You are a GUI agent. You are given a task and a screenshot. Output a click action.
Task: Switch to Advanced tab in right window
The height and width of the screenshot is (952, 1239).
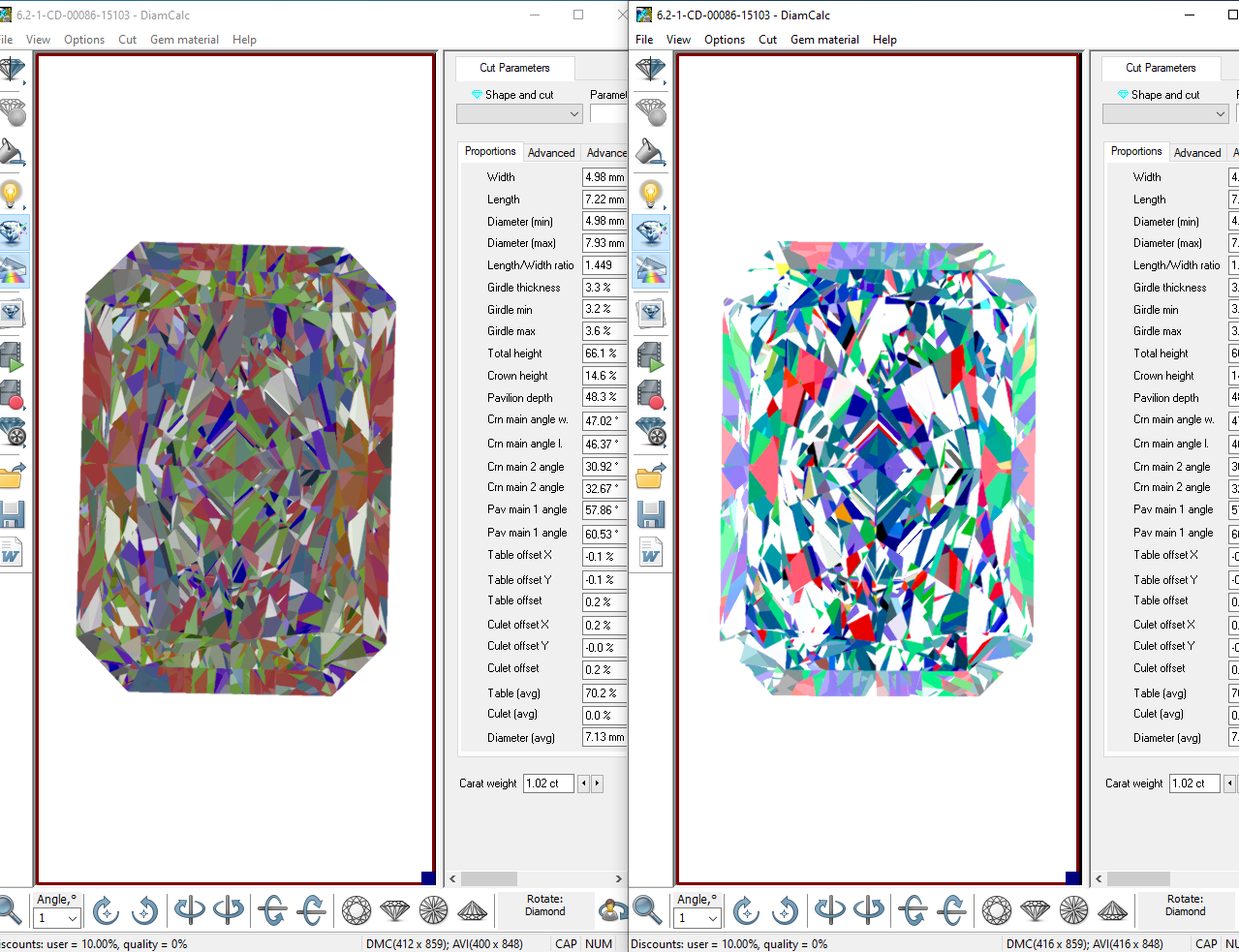pos(1197,153)
